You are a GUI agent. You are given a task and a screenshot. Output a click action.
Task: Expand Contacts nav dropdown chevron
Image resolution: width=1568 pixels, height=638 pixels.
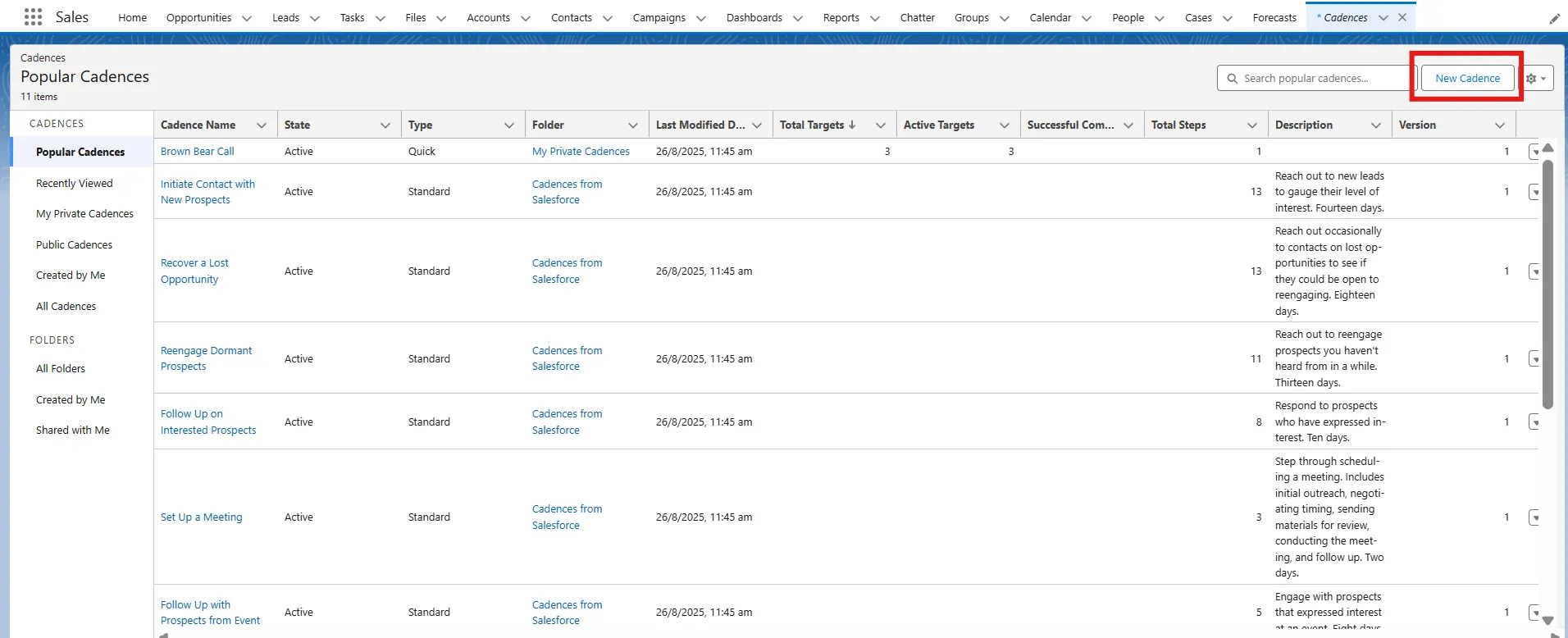pos(607,18)
